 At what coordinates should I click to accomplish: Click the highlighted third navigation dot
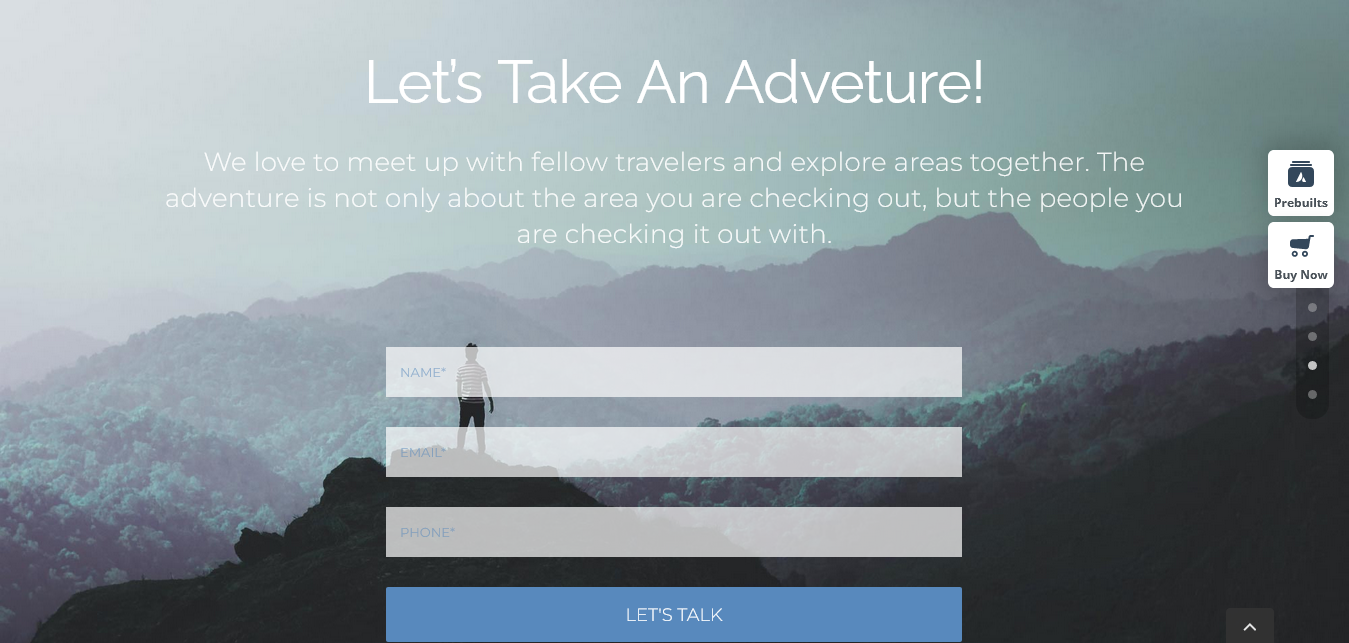point(1312,366)
